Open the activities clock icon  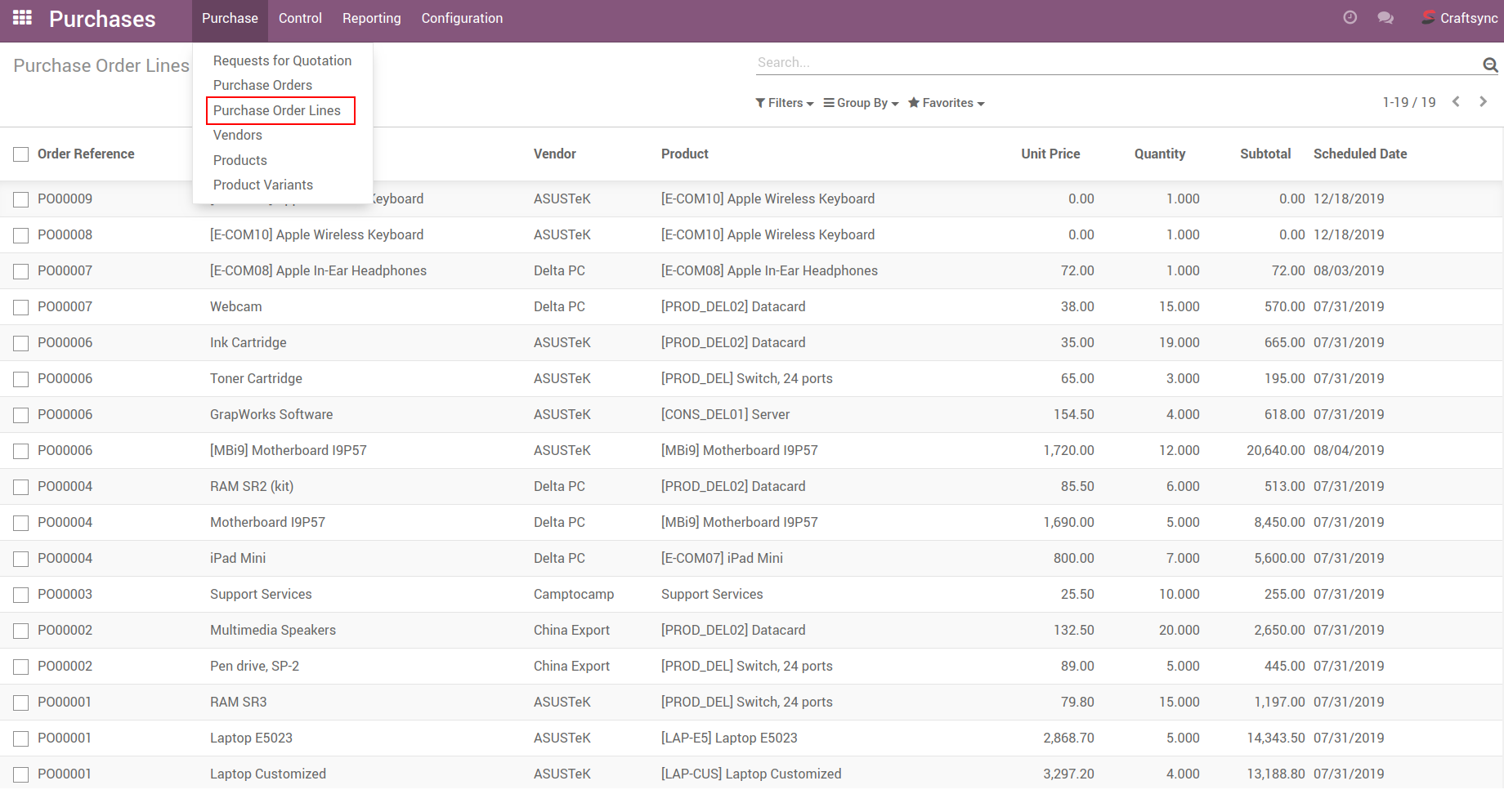(x=1350, y=18)
